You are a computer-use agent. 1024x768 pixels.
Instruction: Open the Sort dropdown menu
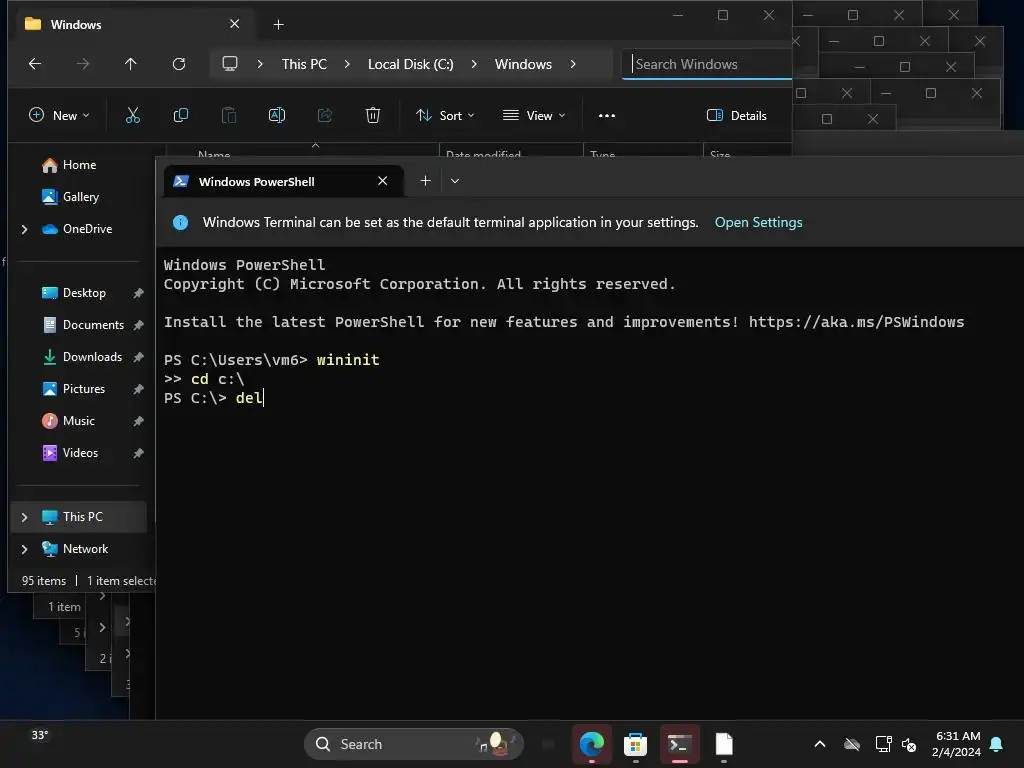point(445,116)
